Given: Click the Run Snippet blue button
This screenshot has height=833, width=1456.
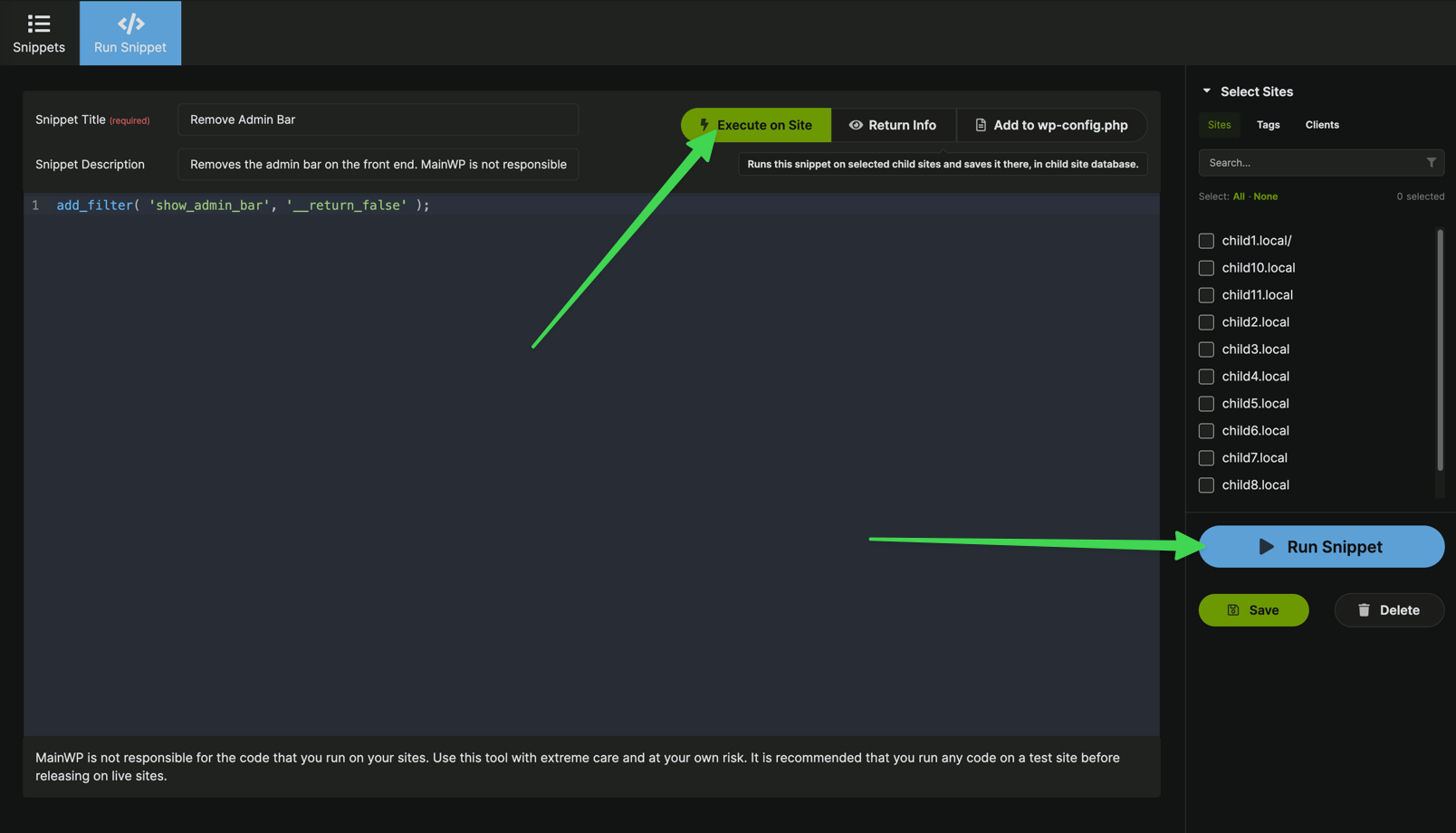Looking at the screenshot, I should click(x=1321, y=547).
